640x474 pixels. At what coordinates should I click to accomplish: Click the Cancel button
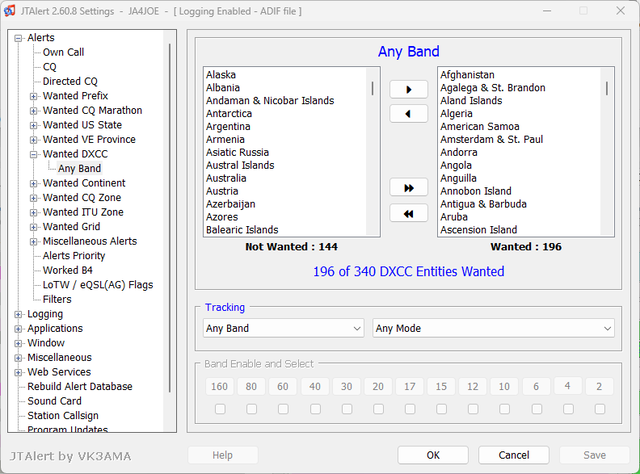tap(514, 455)
